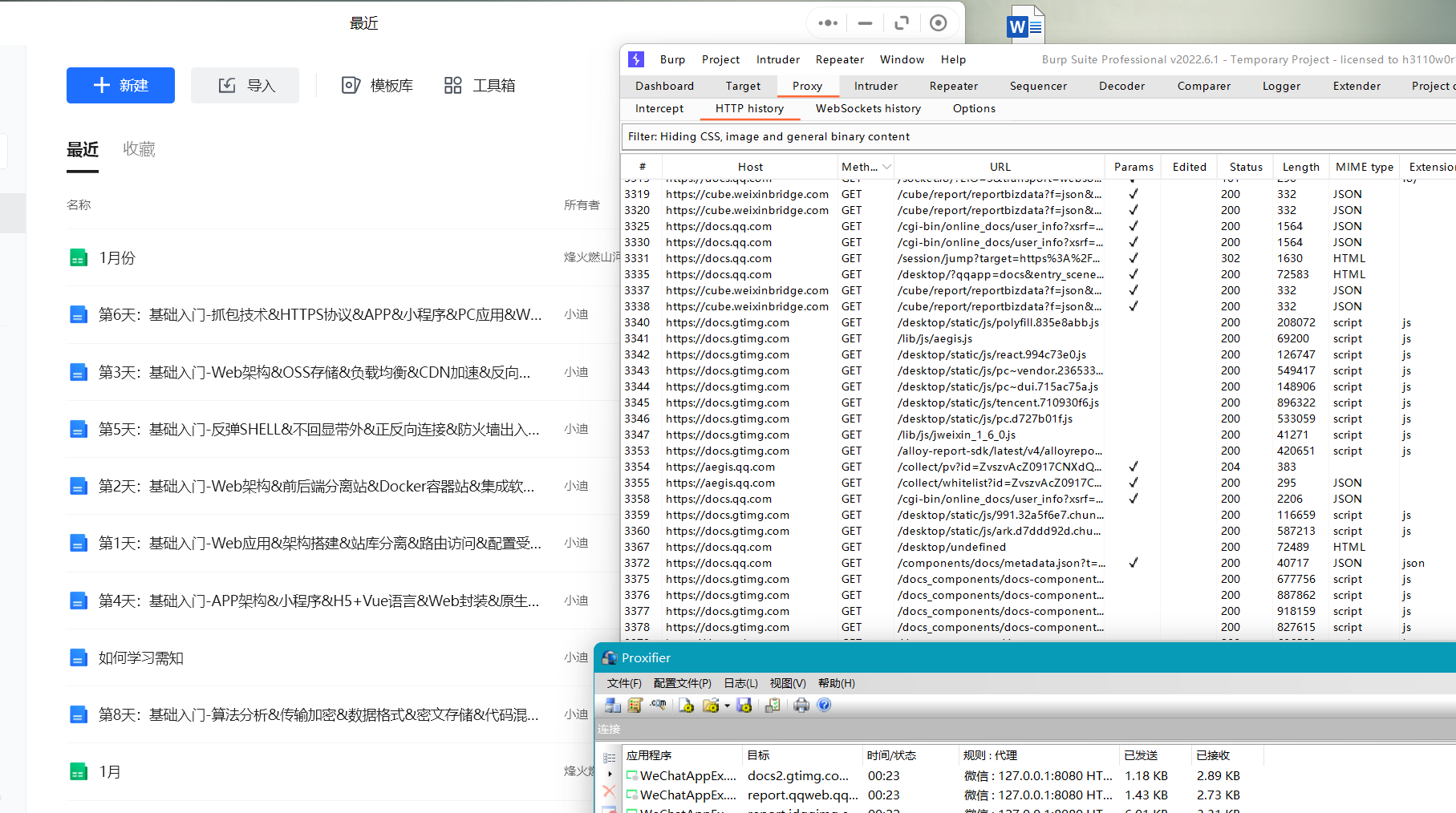Open Proxy Options sub-tab

point(974,108)
